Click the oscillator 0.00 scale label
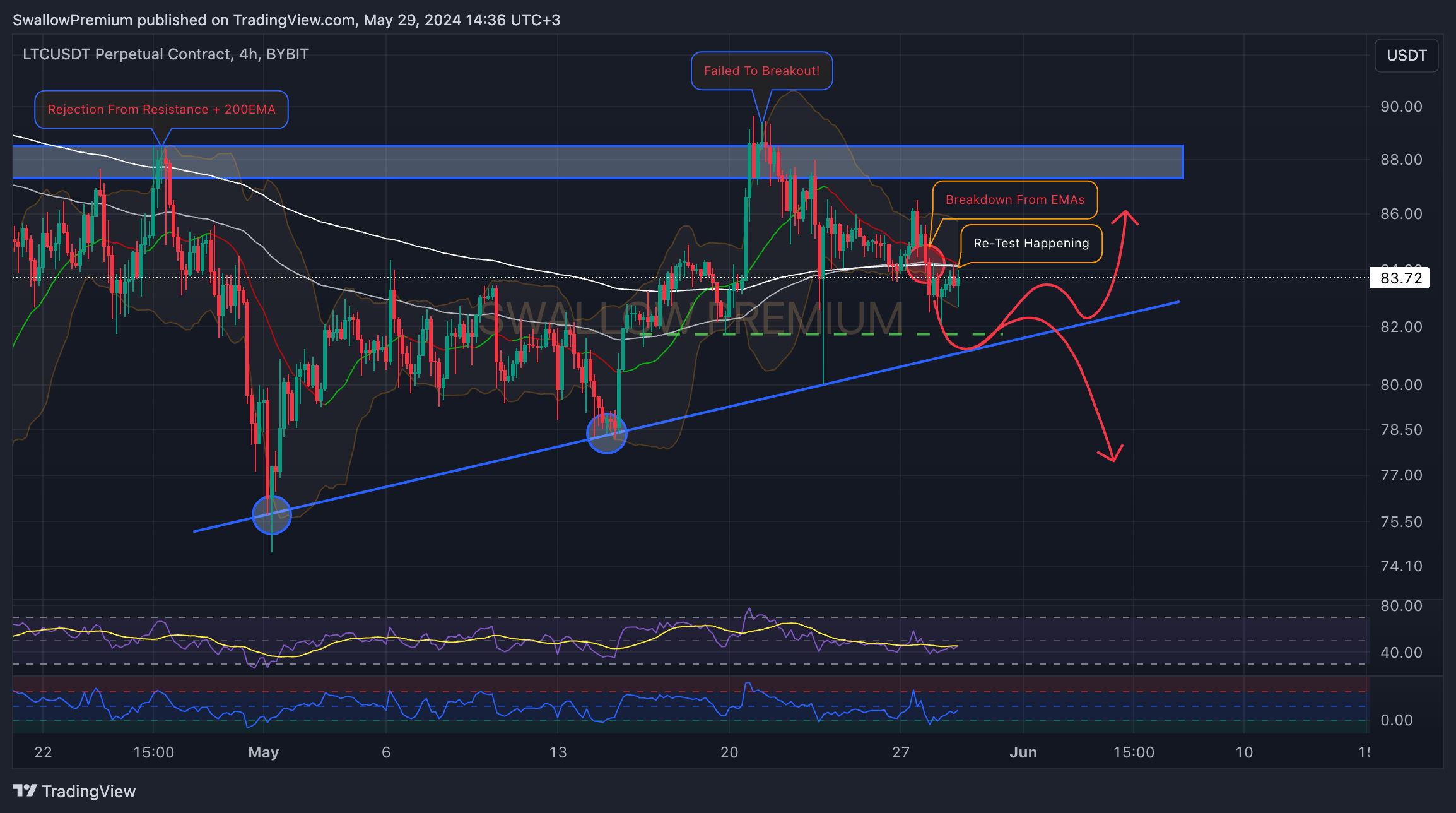Viewport: 1456px width, 813px height. [1396, 720]
